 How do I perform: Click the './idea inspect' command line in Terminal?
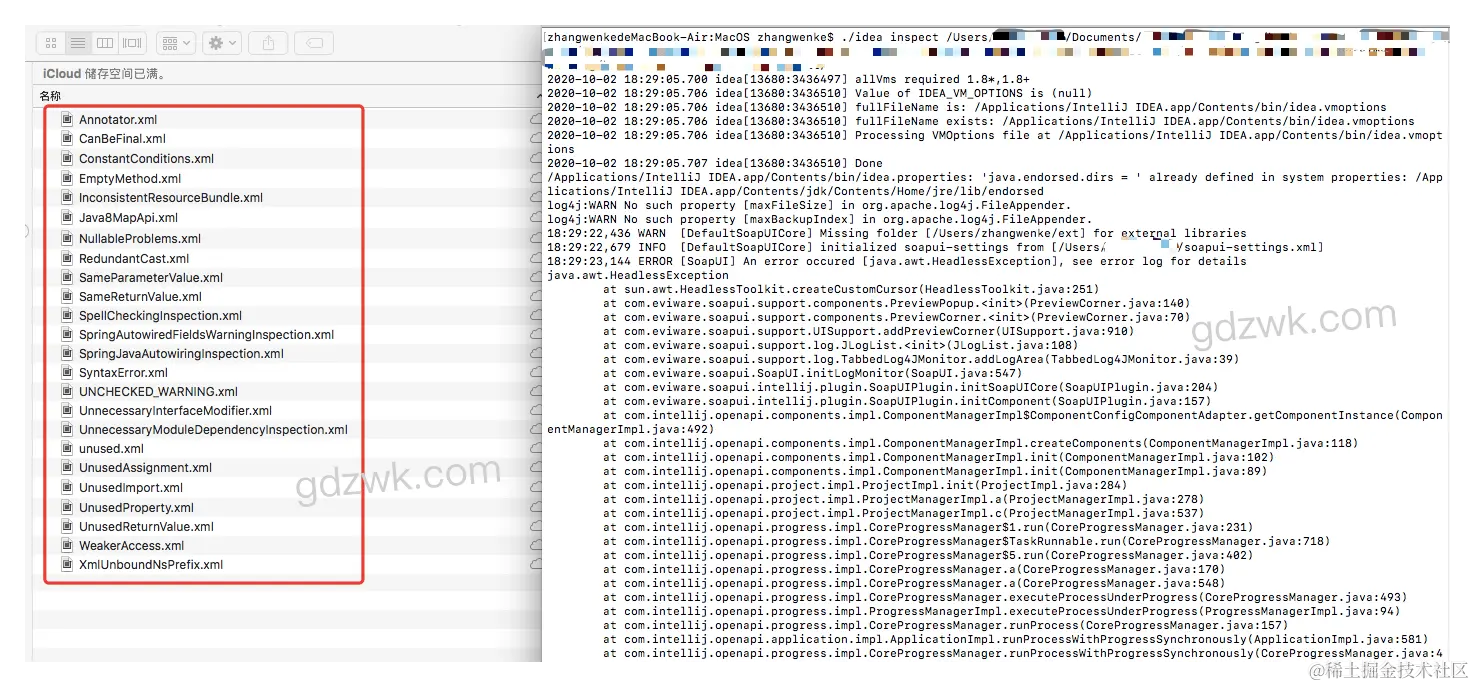click(995, 37)
